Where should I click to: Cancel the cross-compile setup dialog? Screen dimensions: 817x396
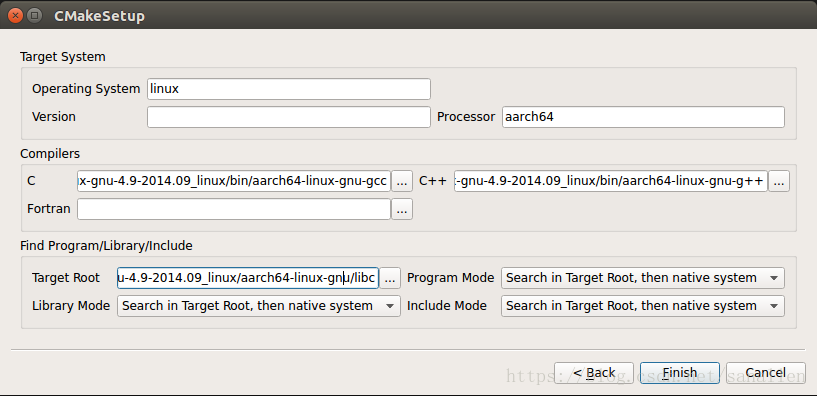click(765, 373)
